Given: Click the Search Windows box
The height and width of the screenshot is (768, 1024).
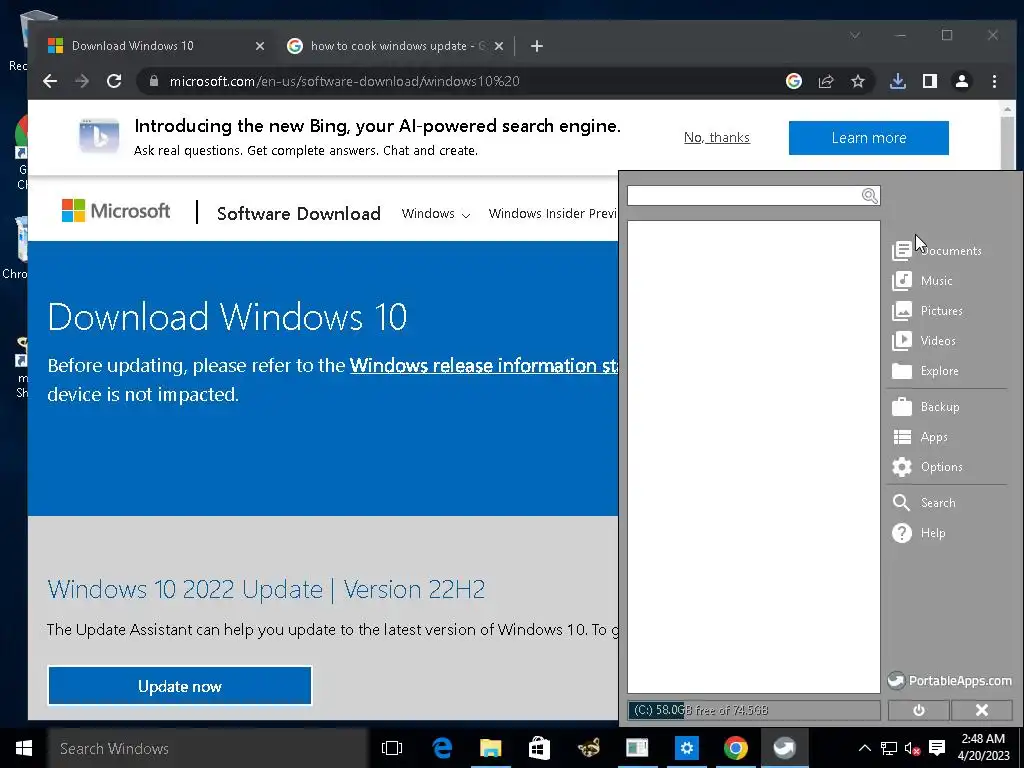Looking at the screenshot, I should click(208, 748).
